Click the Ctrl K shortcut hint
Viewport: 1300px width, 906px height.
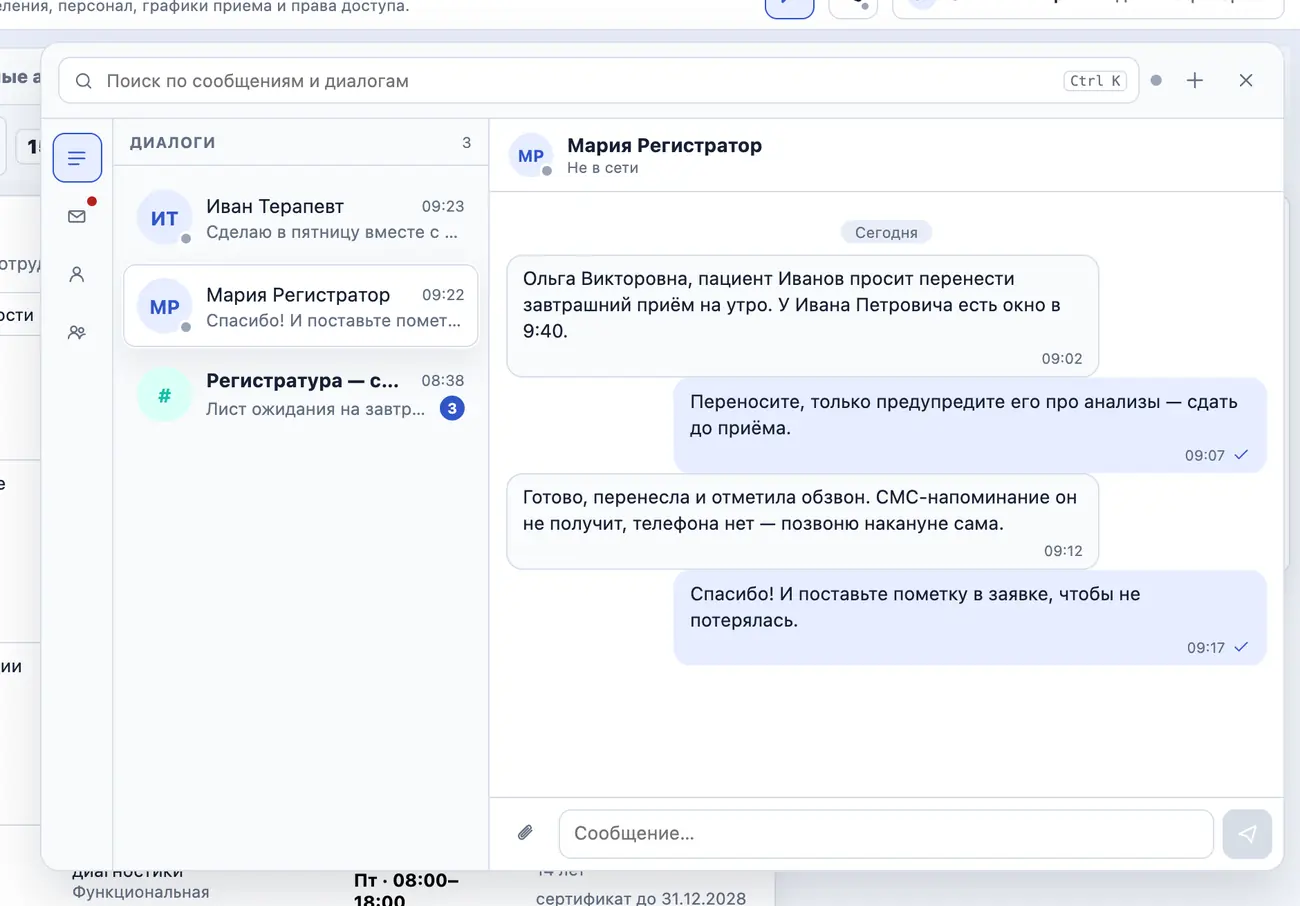1096,81
